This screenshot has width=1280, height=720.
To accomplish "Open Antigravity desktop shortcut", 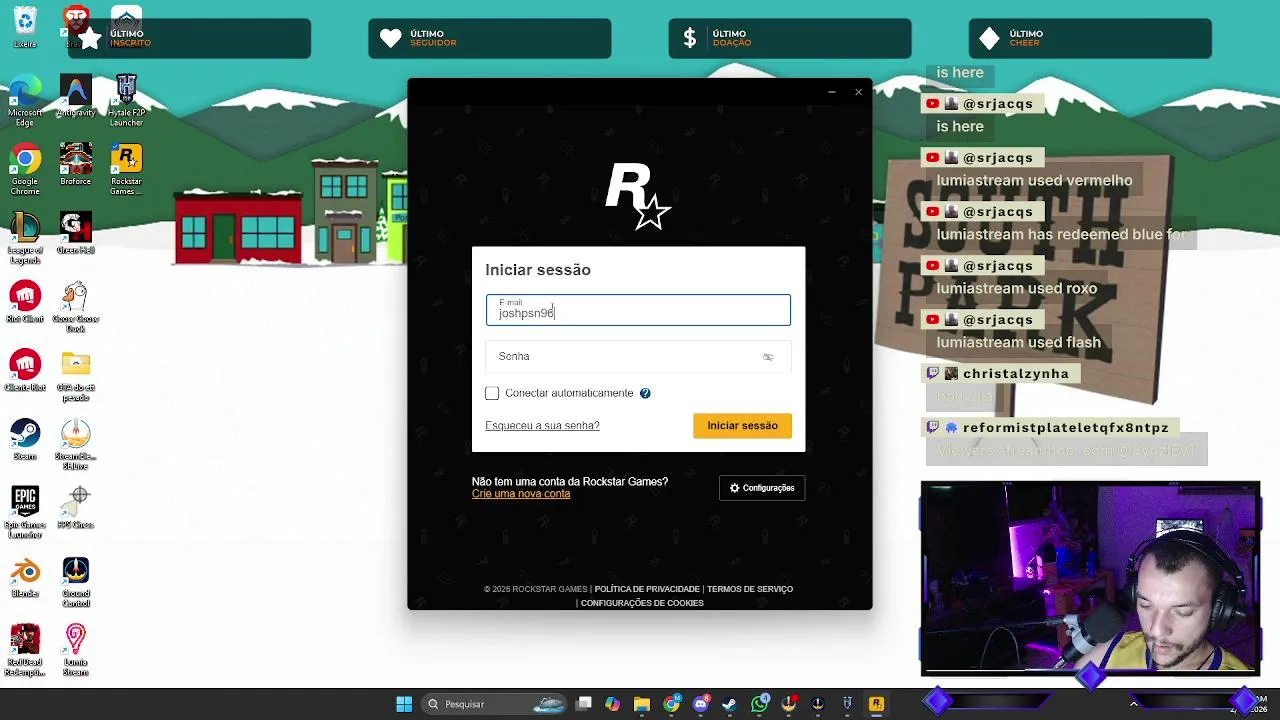I will point(75,96).
